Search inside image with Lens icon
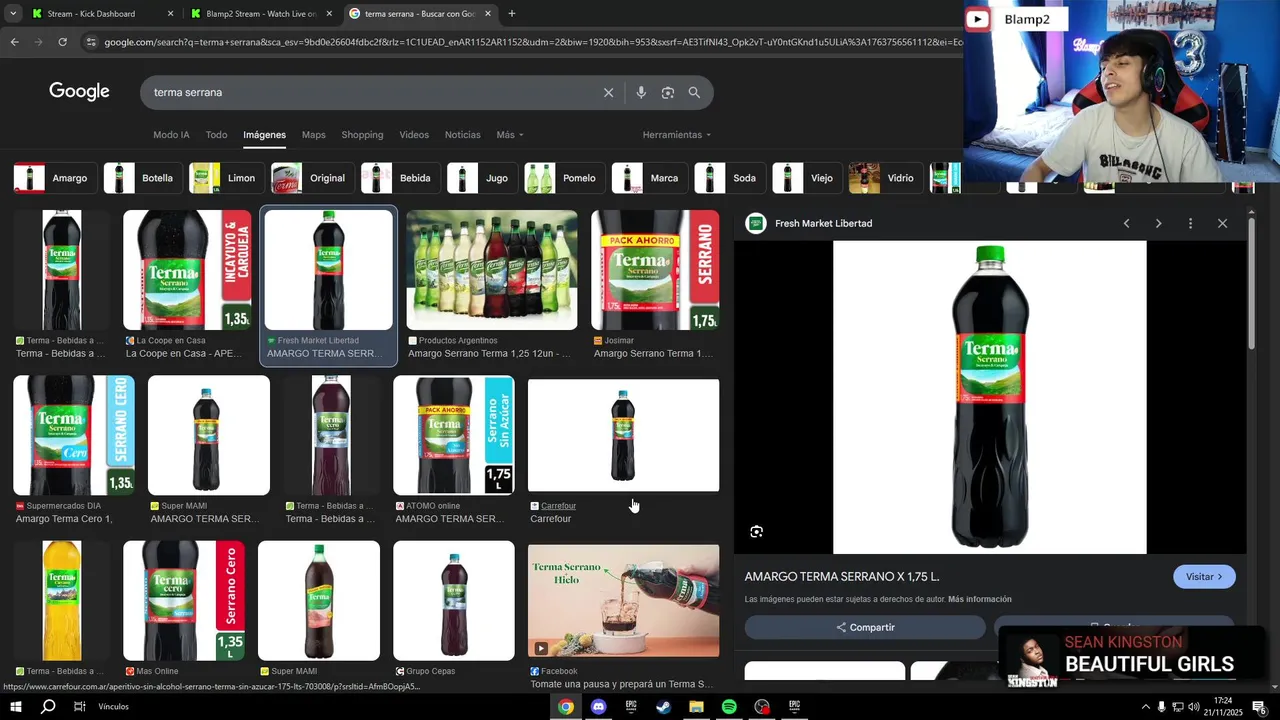This screenshot has height=720, width=1280. (x=757, y=532)
